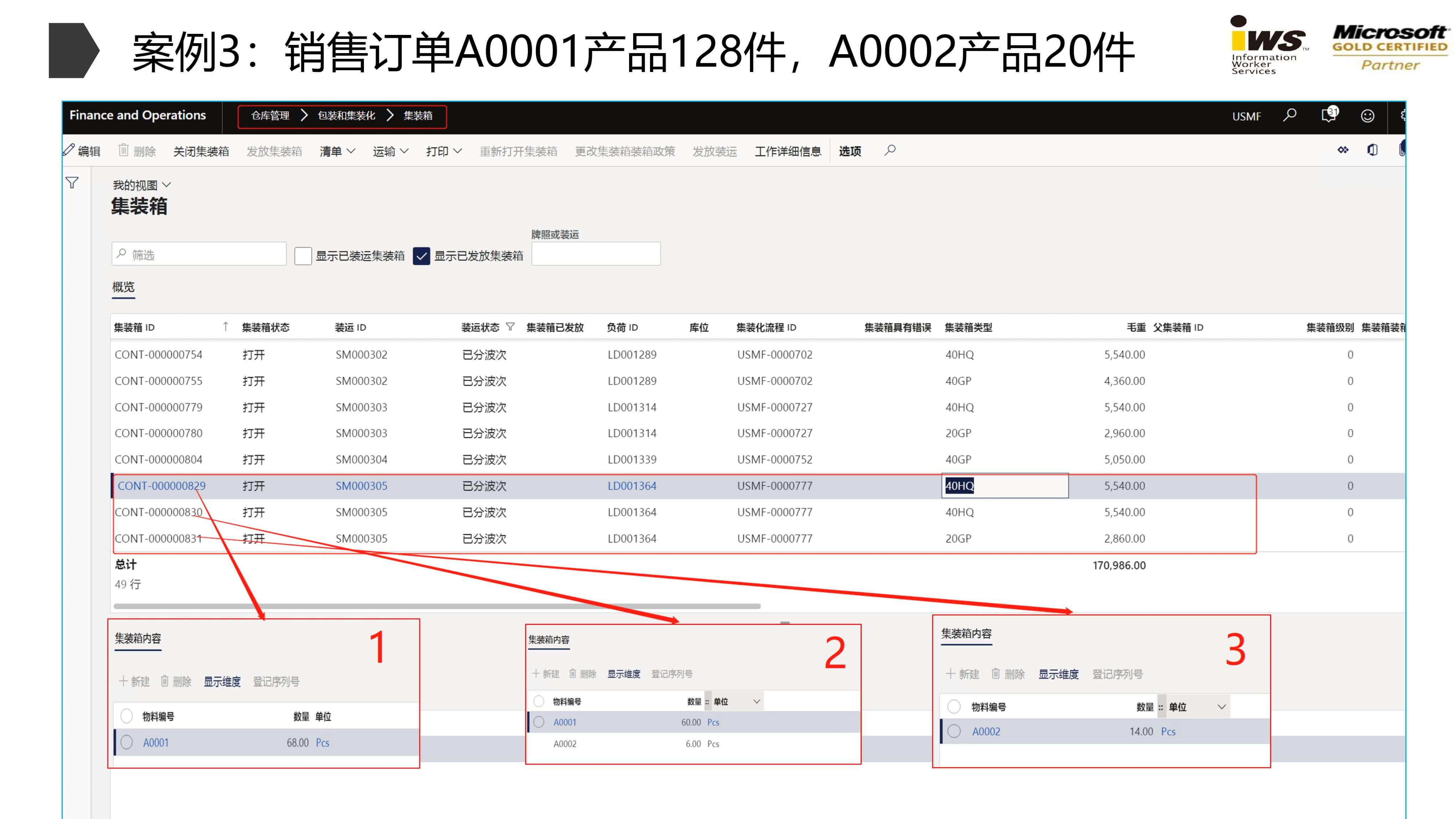This screenshot has height=819, width=1456.
Task: Click 仓库管理 in the breadcrumb
Action: (270, 116)
